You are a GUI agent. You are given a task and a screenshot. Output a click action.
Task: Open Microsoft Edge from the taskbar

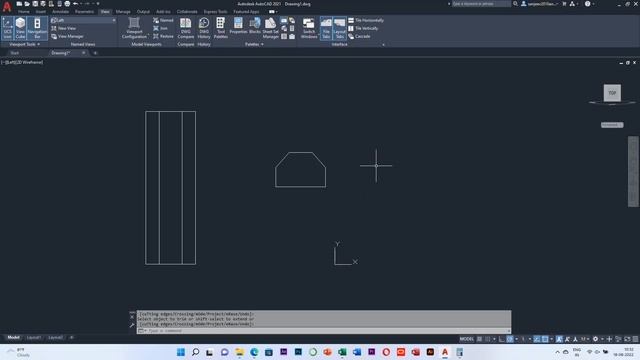pos(254,352)
